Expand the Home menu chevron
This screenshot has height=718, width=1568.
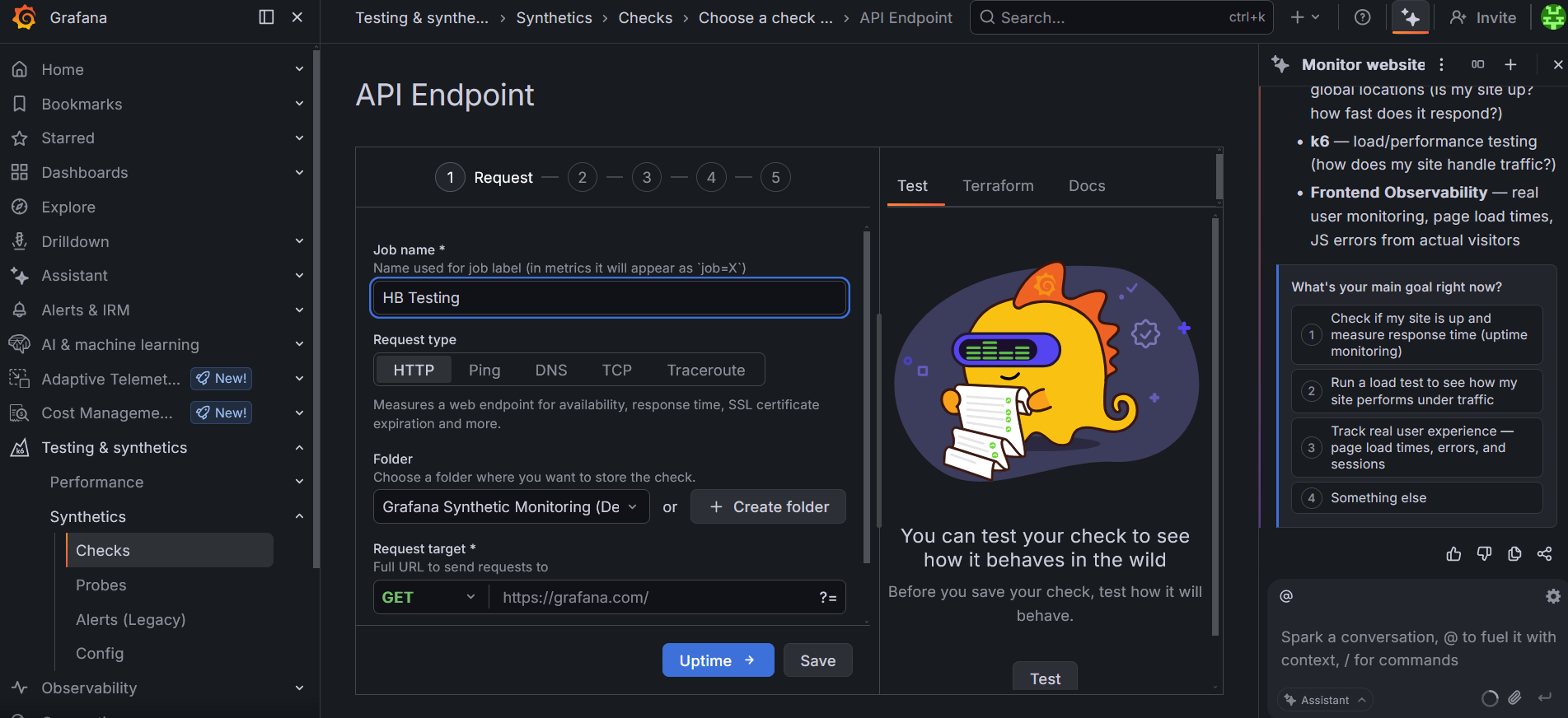299,69
